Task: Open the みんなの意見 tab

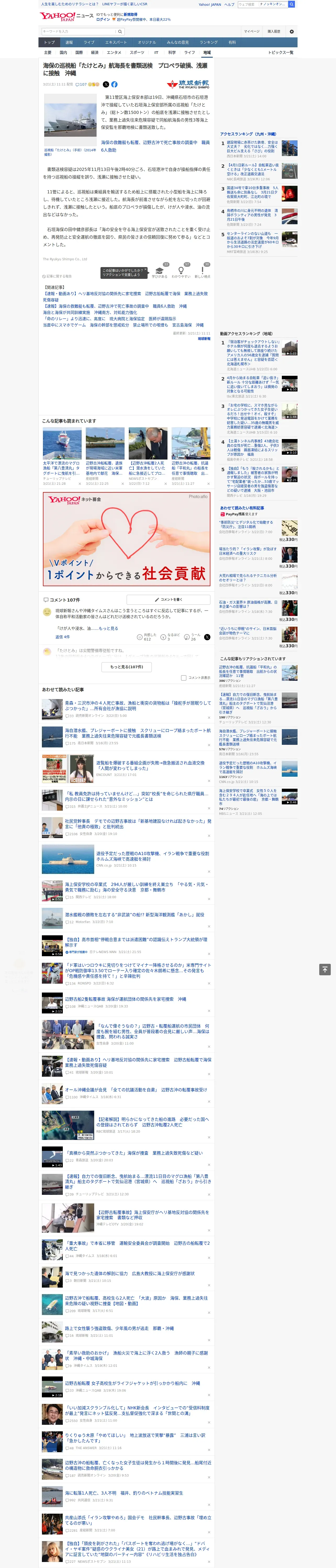Action: tap(177, 43)
